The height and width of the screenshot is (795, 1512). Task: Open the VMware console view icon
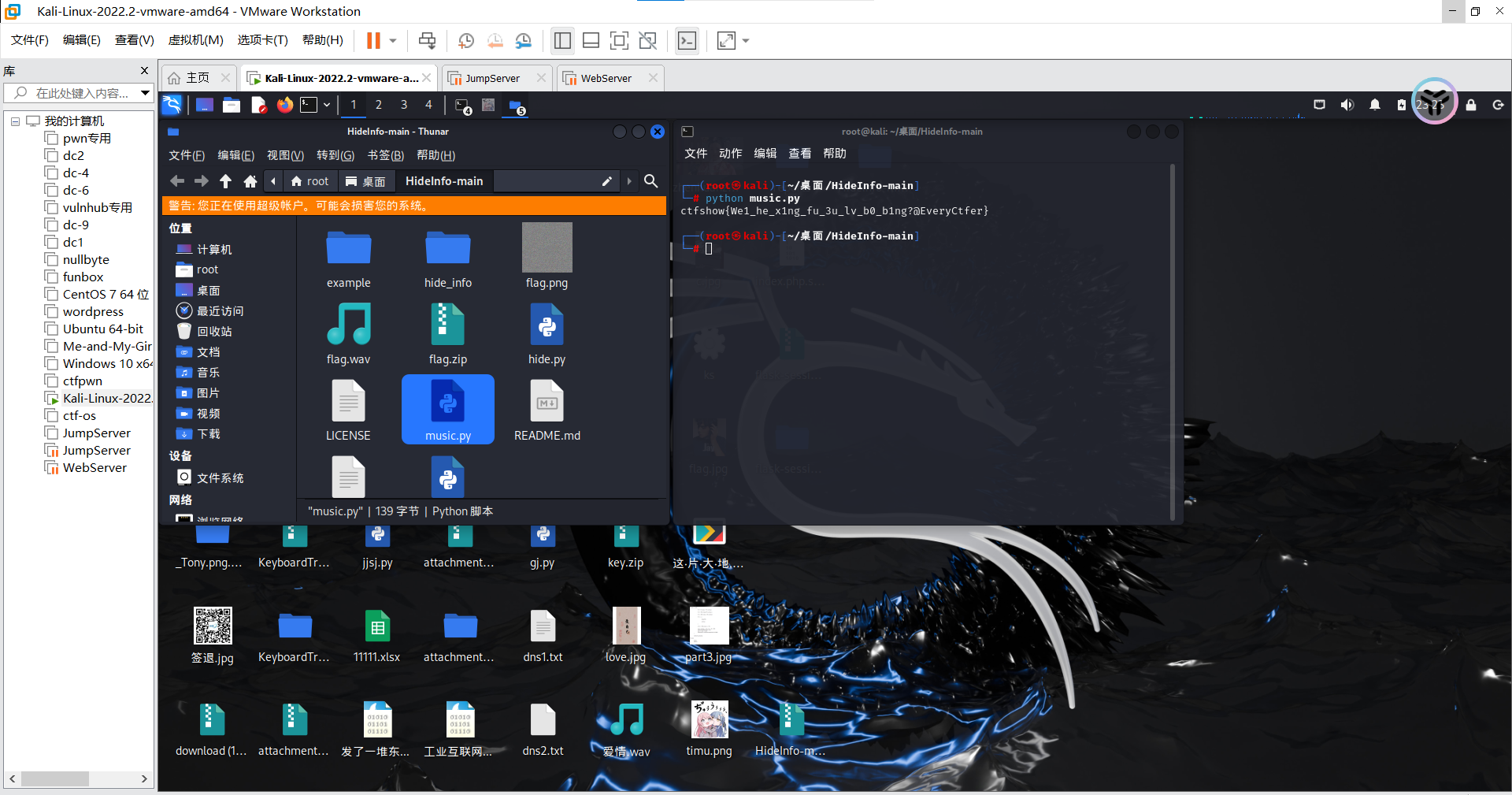click(687, 40)
